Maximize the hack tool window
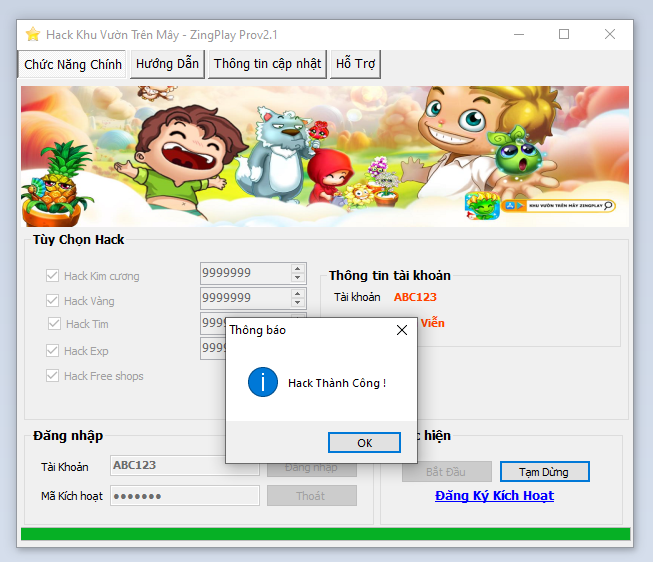Image resolution: width=655 pixels, height=563 pixels. point(564,34)
